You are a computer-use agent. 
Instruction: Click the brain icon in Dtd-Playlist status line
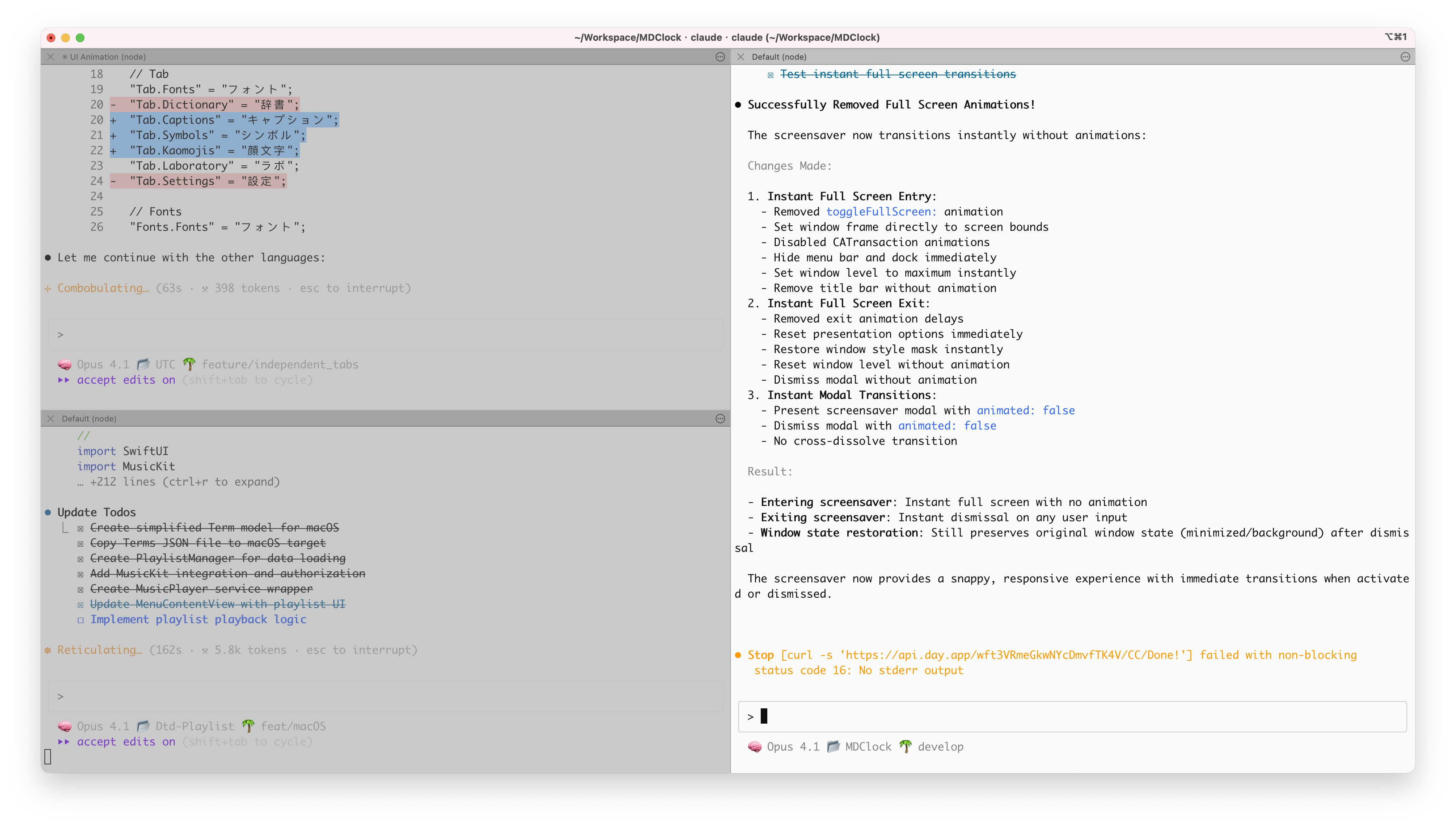pyautogui.click(x=64, y=726)
